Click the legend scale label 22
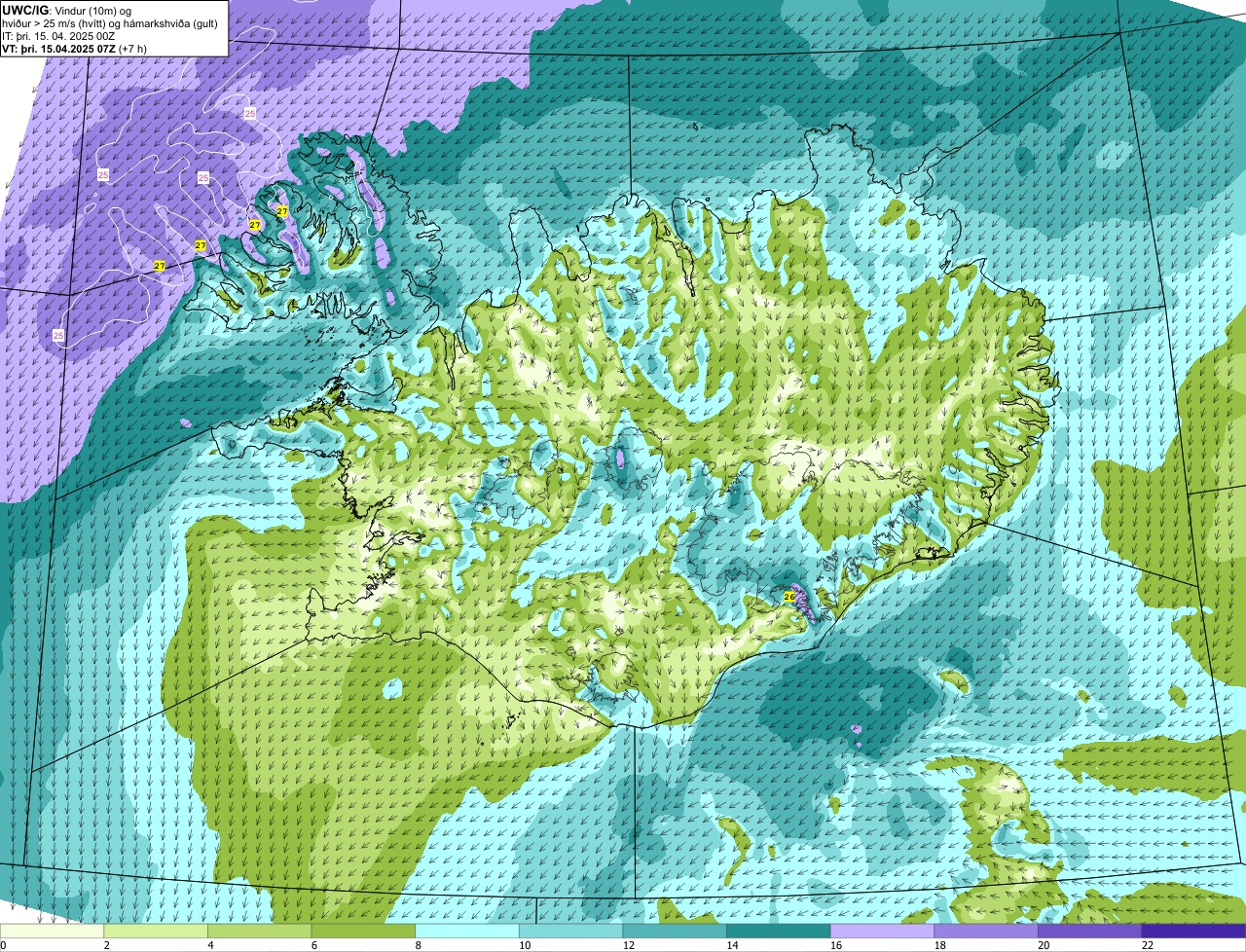This screenshot has height=952, width=1246. [1148, 945]
